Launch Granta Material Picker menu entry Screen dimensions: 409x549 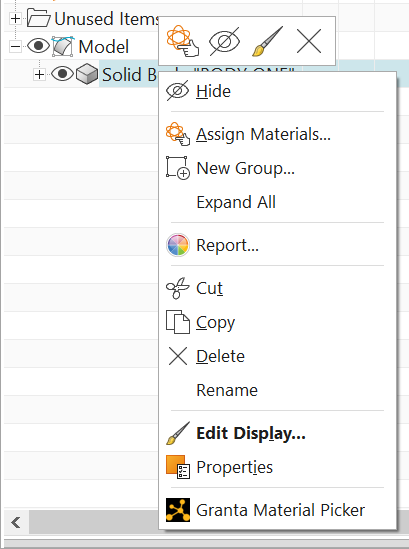coord(277,510)
